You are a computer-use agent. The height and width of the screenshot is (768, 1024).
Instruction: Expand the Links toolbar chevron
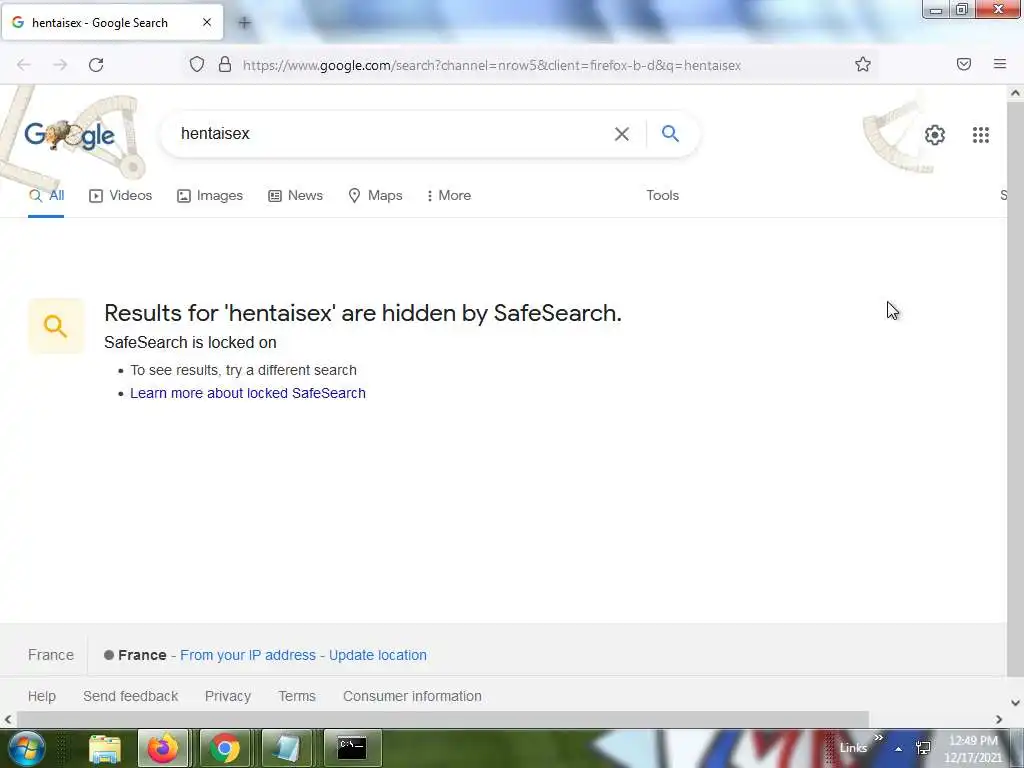(878, 738)
